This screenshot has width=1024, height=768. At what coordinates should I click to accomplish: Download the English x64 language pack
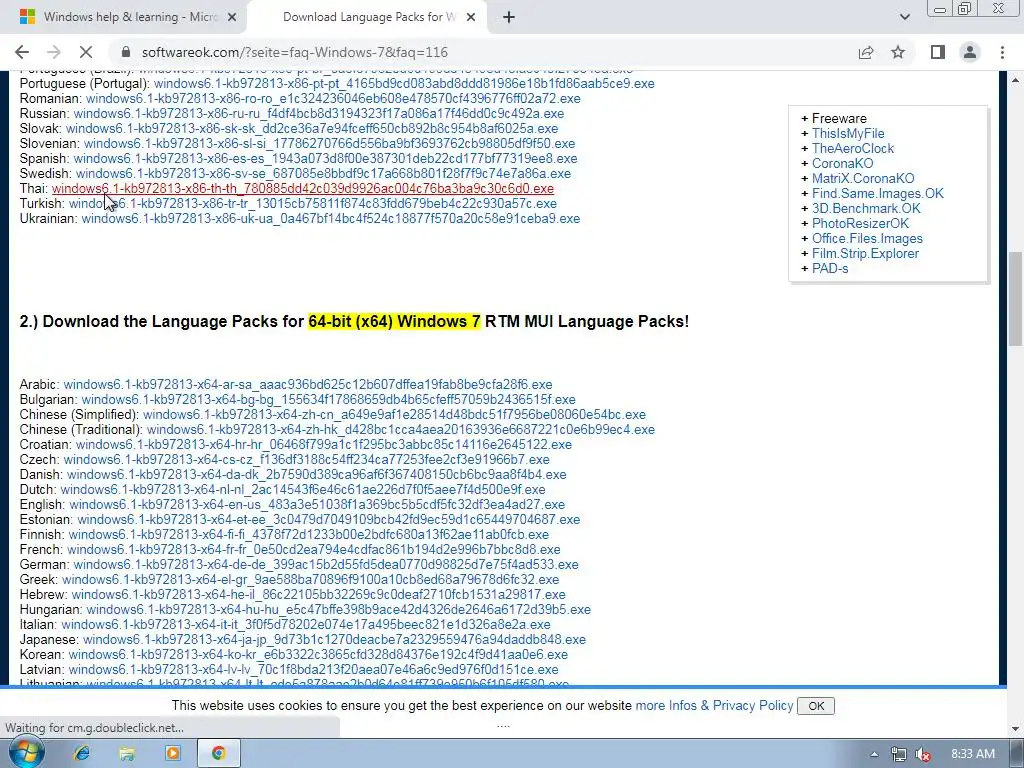(317, 505)
